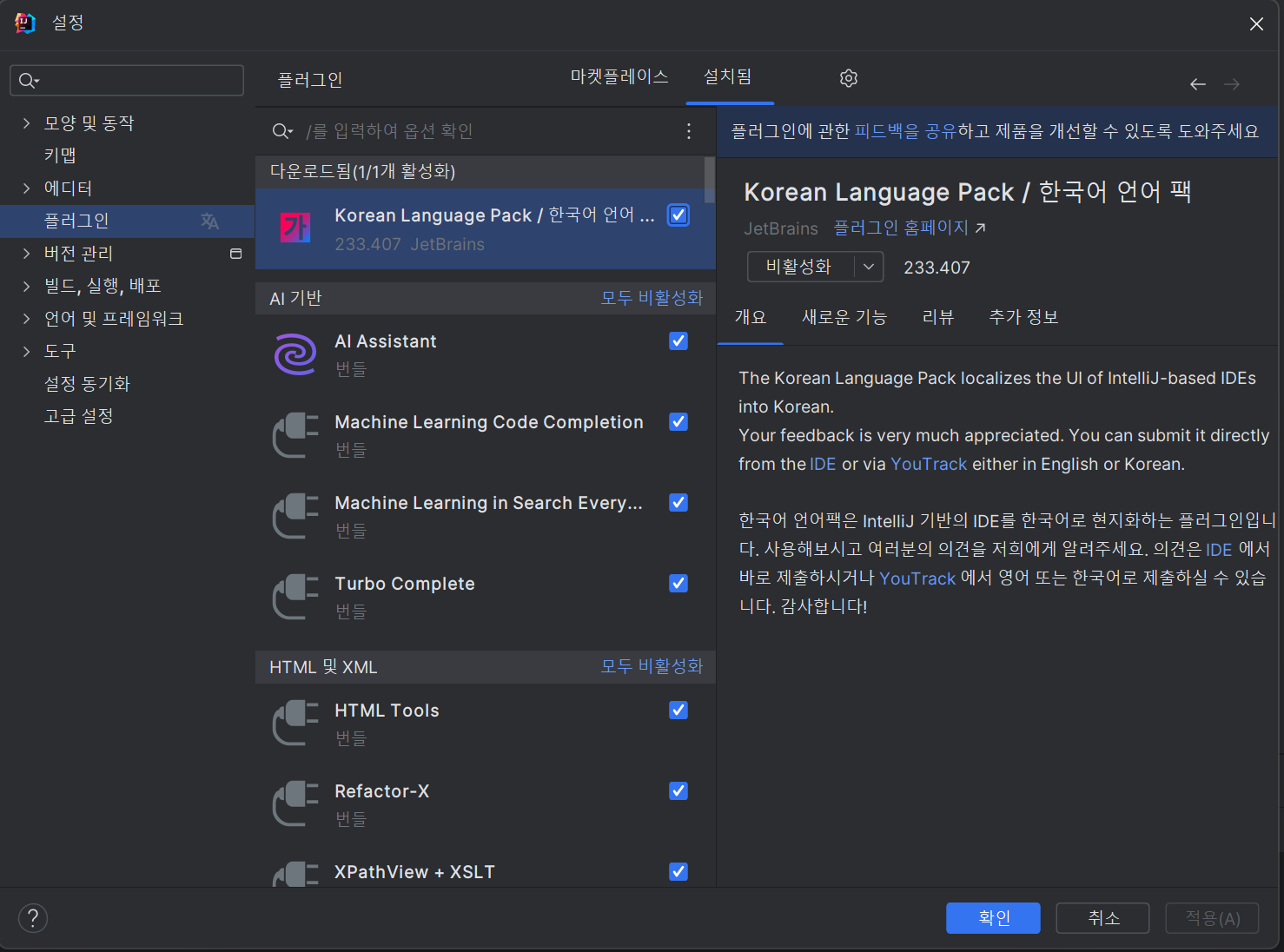Viewport: 1284px width, 952px height.
Task: Disable Machine Learning Code Completion checkbox
Action: coord(678,422)
